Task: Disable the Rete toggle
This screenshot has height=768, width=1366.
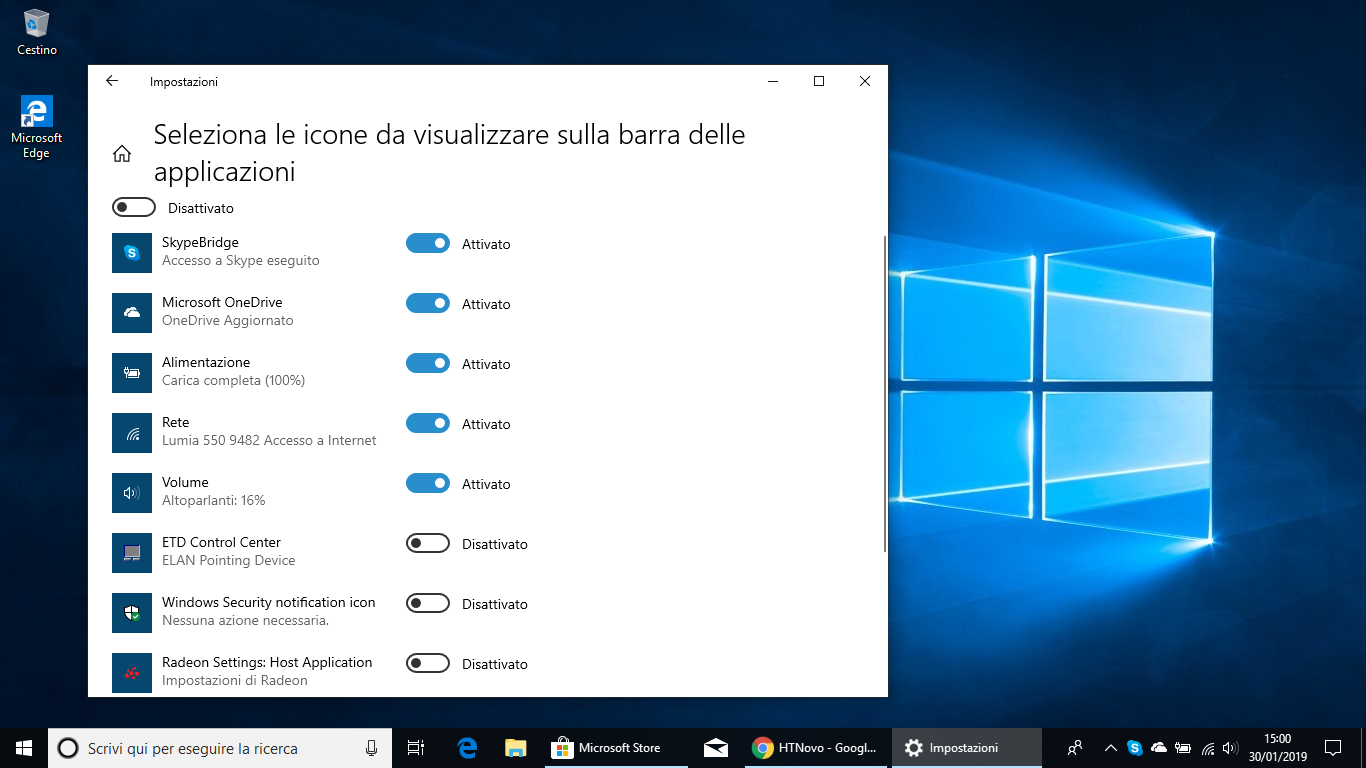Action: 428,423
